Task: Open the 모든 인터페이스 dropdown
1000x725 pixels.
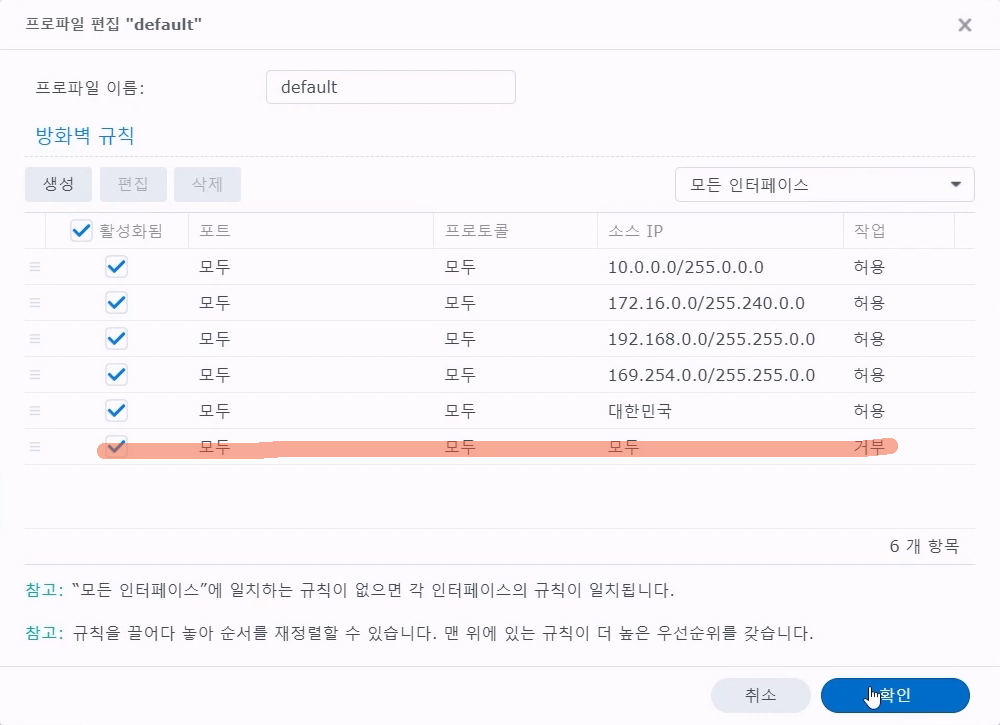Action: 824,185
